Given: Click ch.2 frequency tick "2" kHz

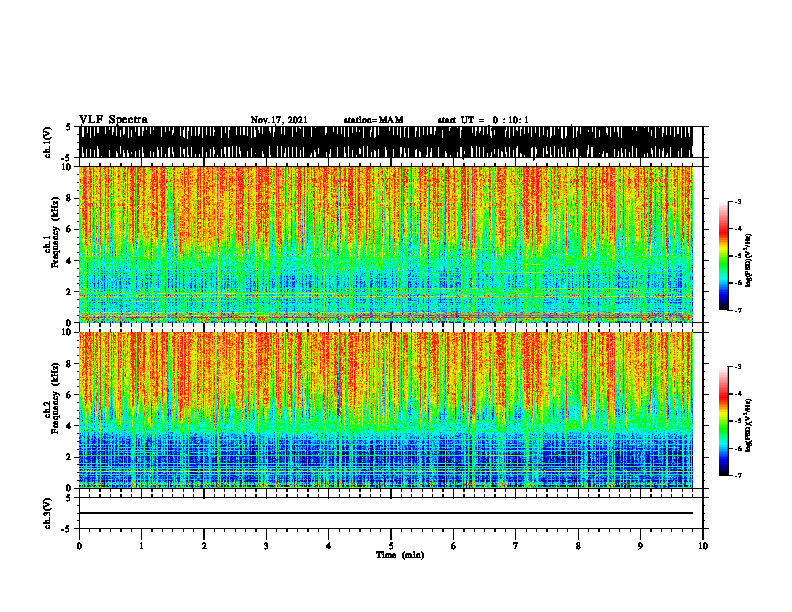Looking at the screenshot, I should [x=70, y=457].
